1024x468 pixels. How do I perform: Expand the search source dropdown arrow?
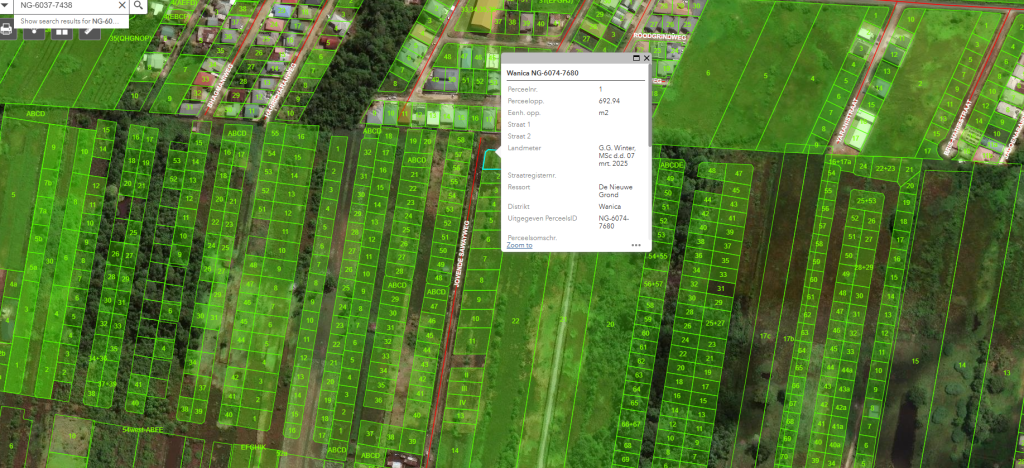click(x=5, y=6)
